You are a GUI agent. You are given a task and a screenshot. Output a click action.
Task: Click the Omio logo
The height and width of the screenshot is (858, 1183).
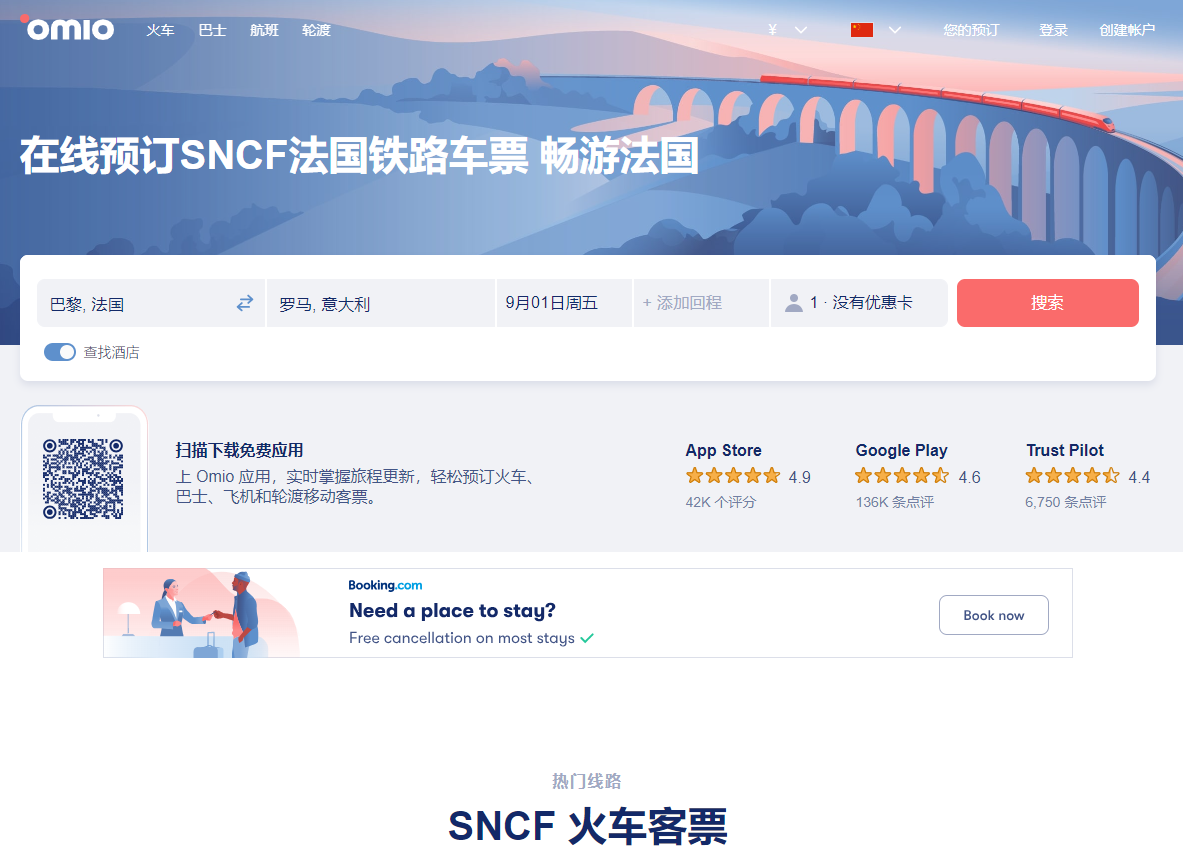(x=67, y=28)
